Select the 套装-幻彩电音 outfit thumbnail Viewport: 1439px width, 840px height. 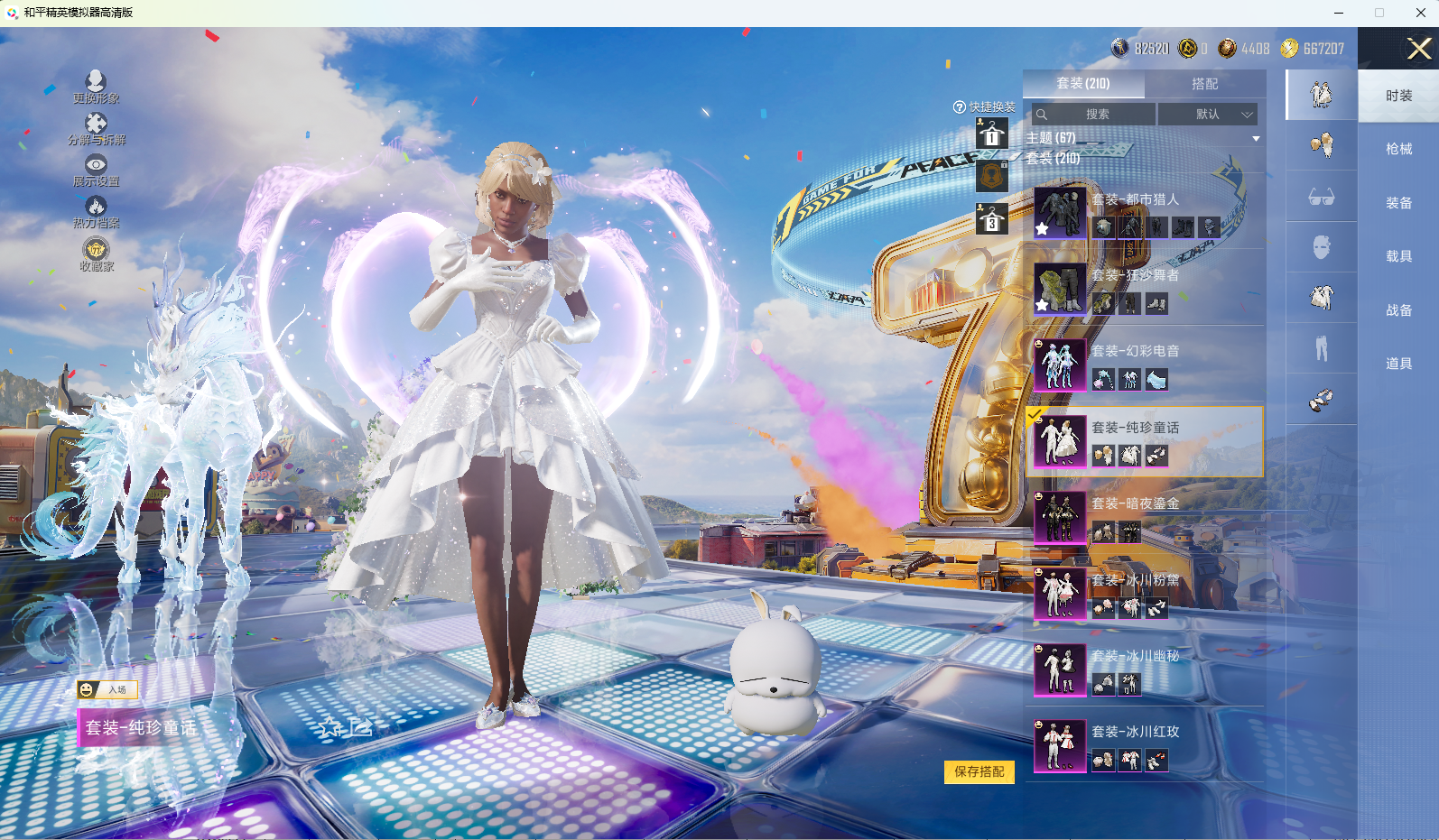(x=1060, y=365)
